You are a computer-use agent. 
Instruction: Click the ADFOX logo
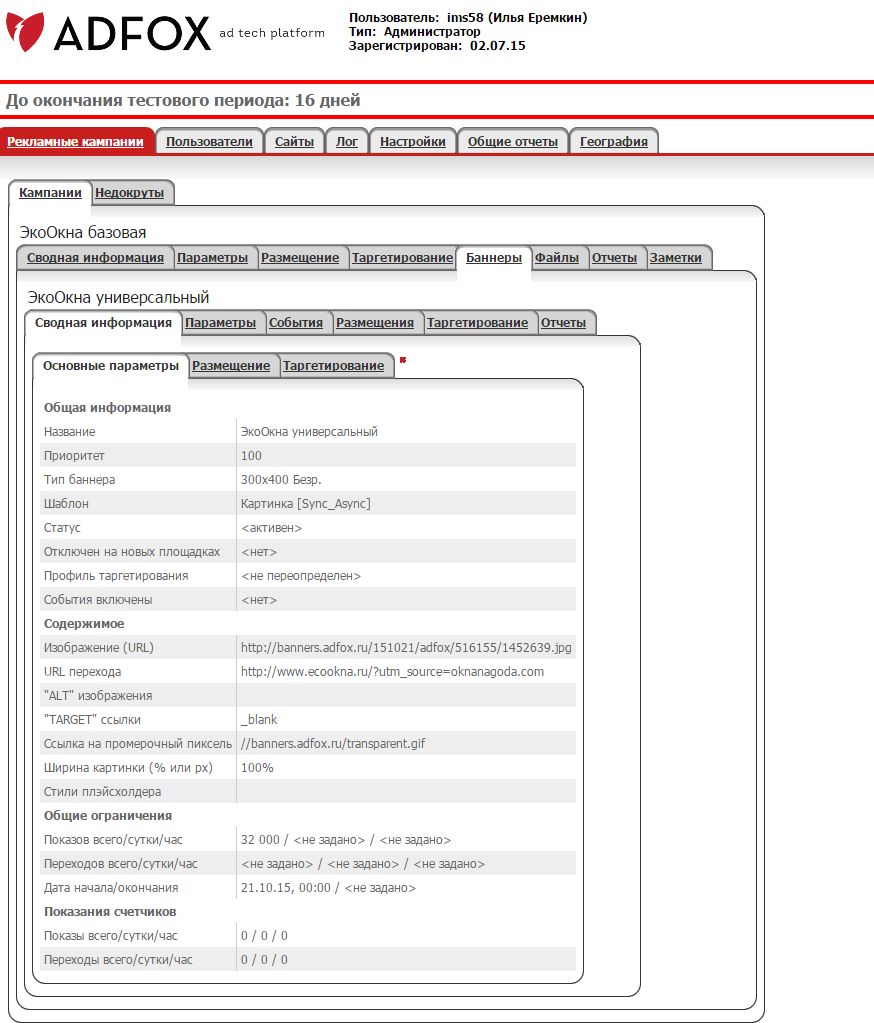[110, 33]
